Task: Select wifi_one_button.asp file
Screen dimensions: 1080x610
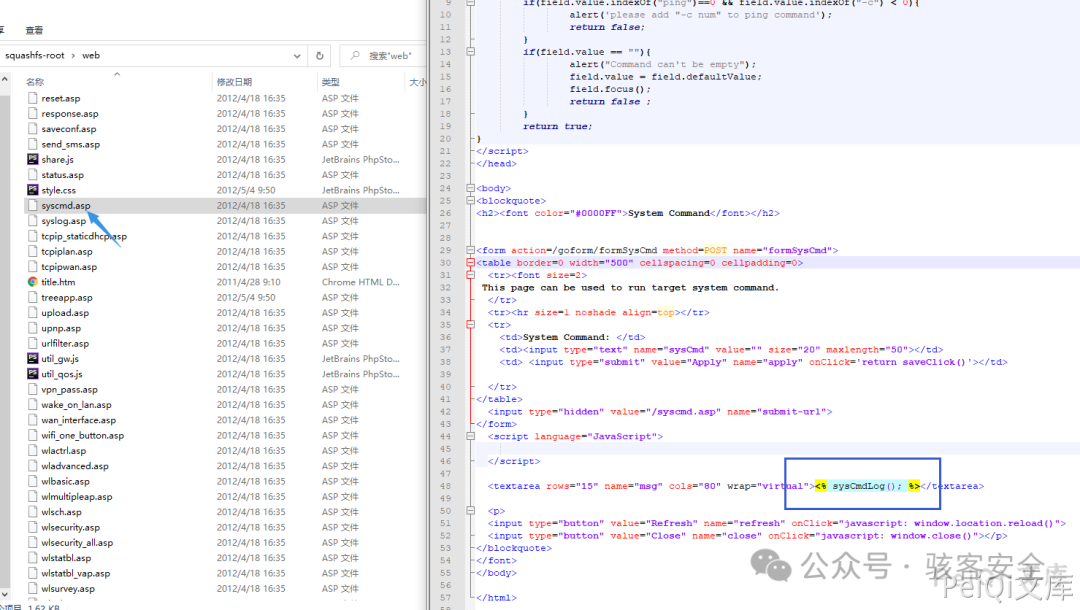Action: point(82,435)
